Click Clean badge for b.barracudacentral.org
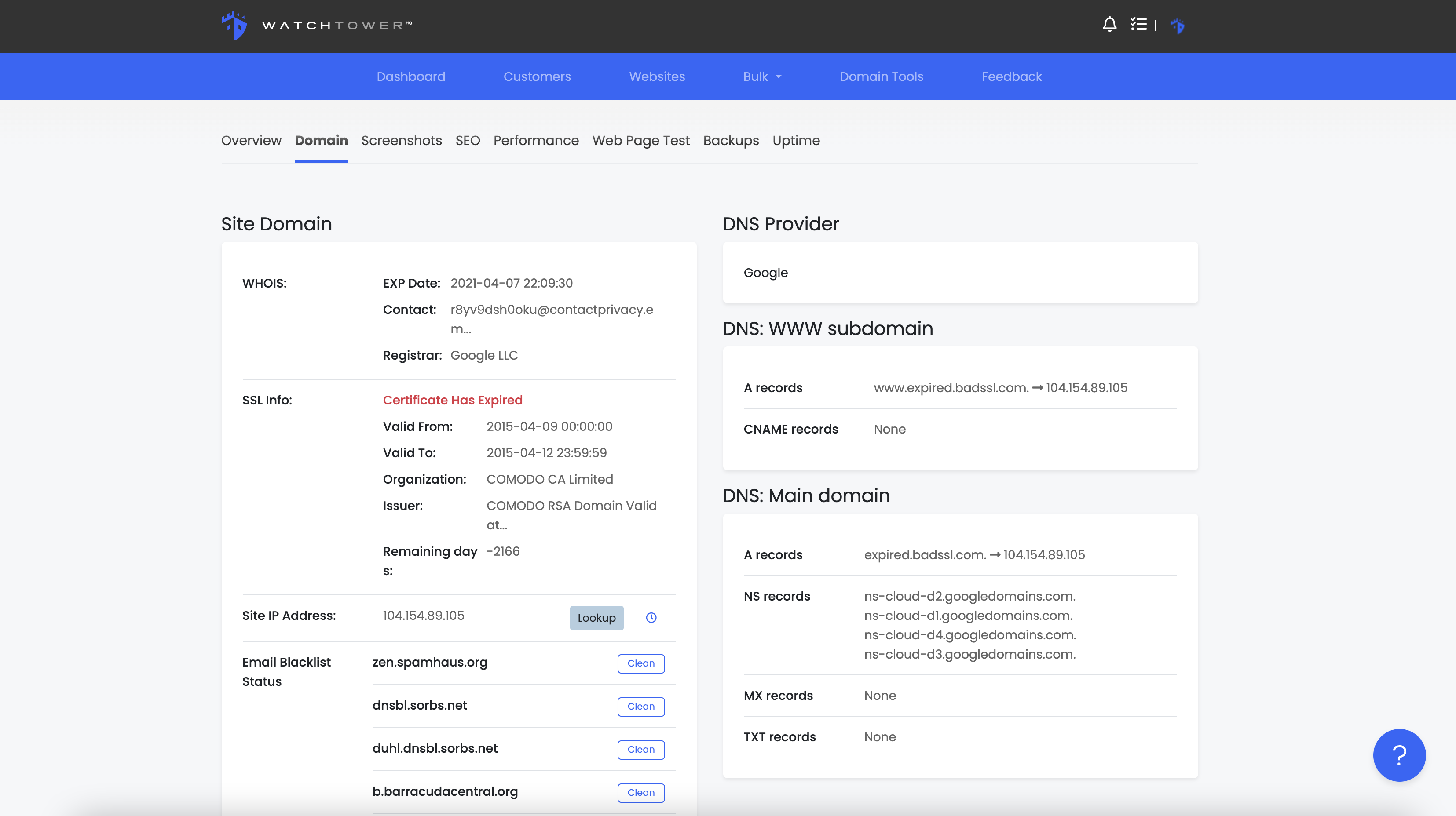The width and height of the screenshot is (1456, 816). tap(640, 792)
